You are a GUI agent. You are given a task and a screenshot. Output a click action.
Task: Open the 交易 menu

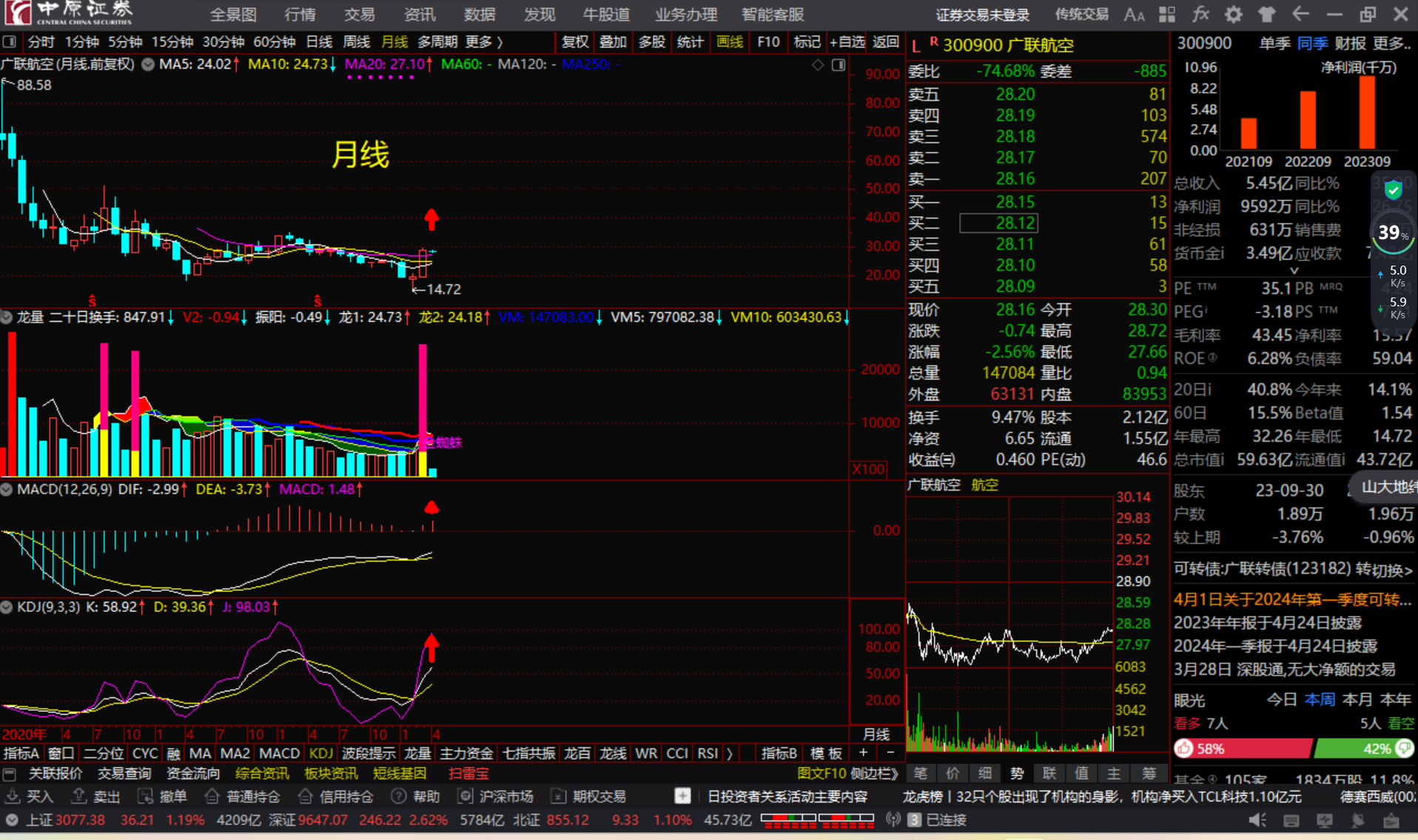tap(360, 15)
